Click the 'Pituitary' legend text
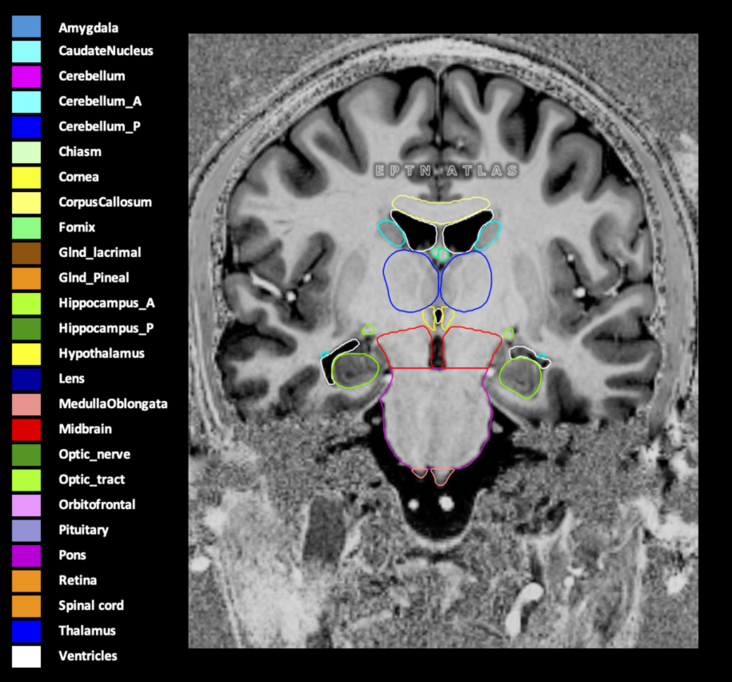 pos(84,530)
